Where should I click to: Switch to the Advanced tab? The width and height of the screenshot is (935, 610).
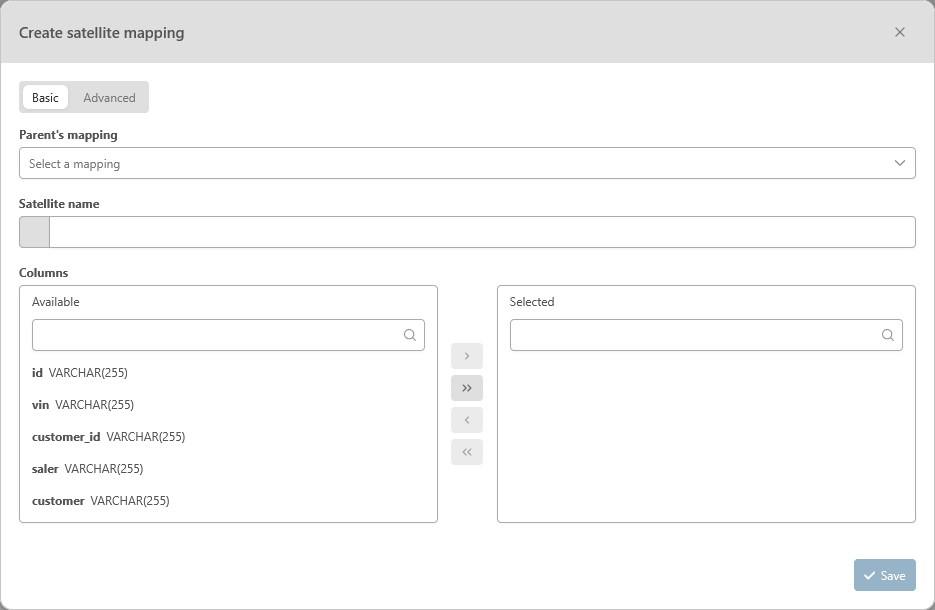(109, 97)
